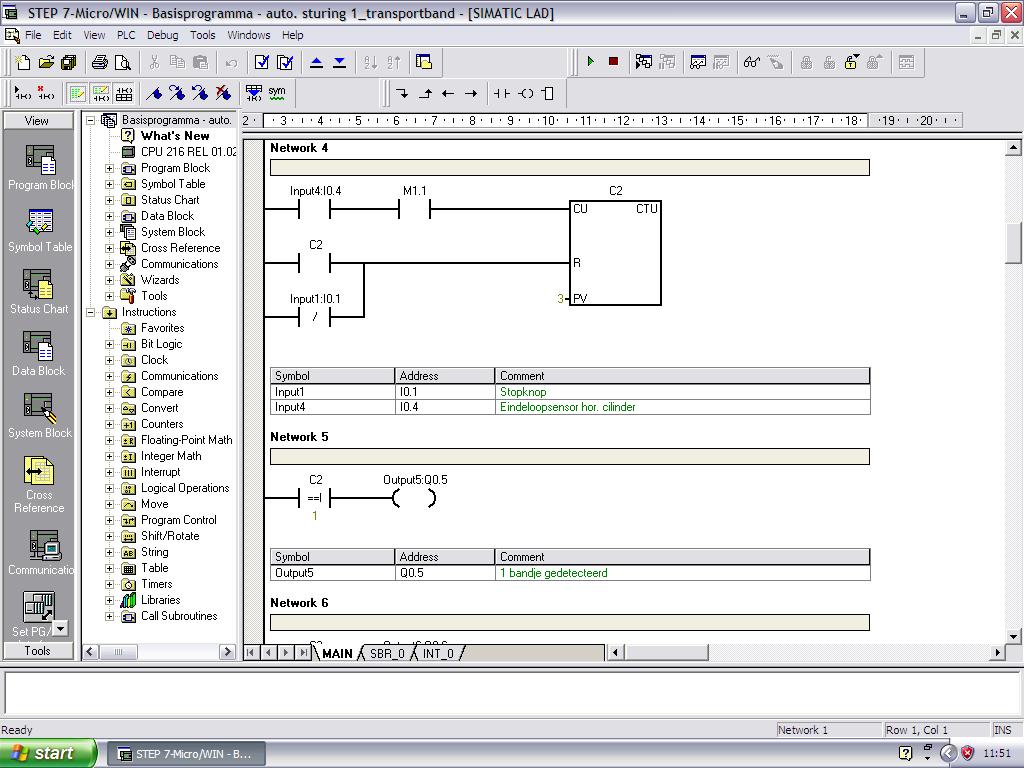
Task: Open the PLC menu
Action: click(126, 35)
